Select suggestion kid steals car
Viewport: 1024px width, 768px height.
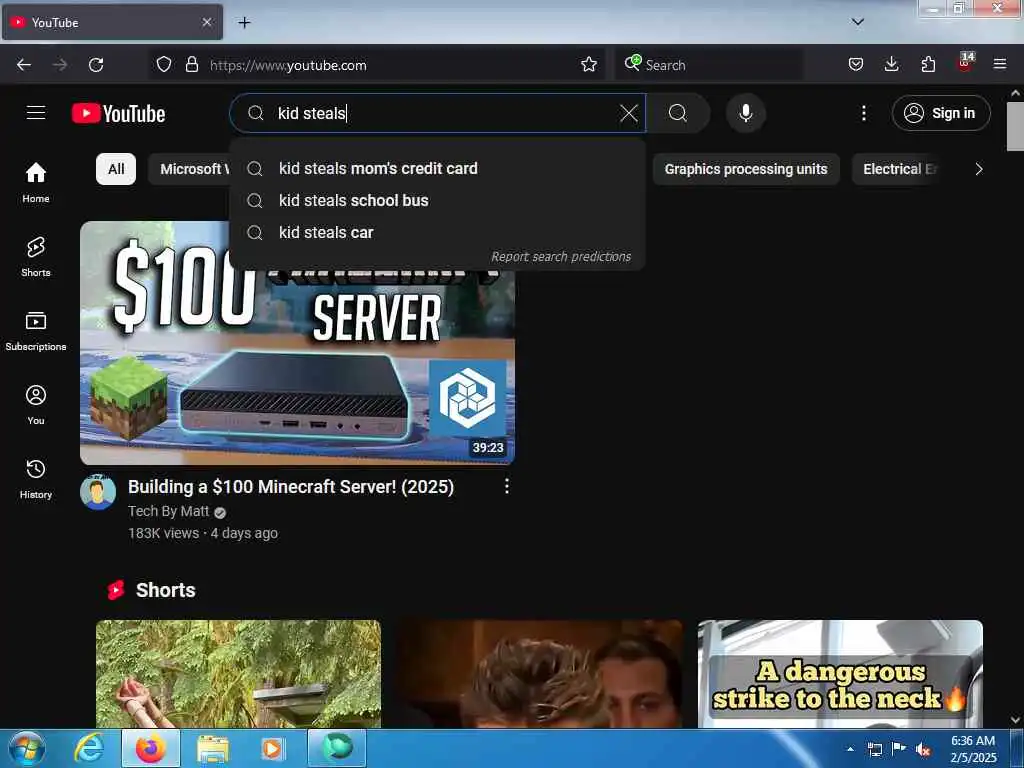point(437,232)
